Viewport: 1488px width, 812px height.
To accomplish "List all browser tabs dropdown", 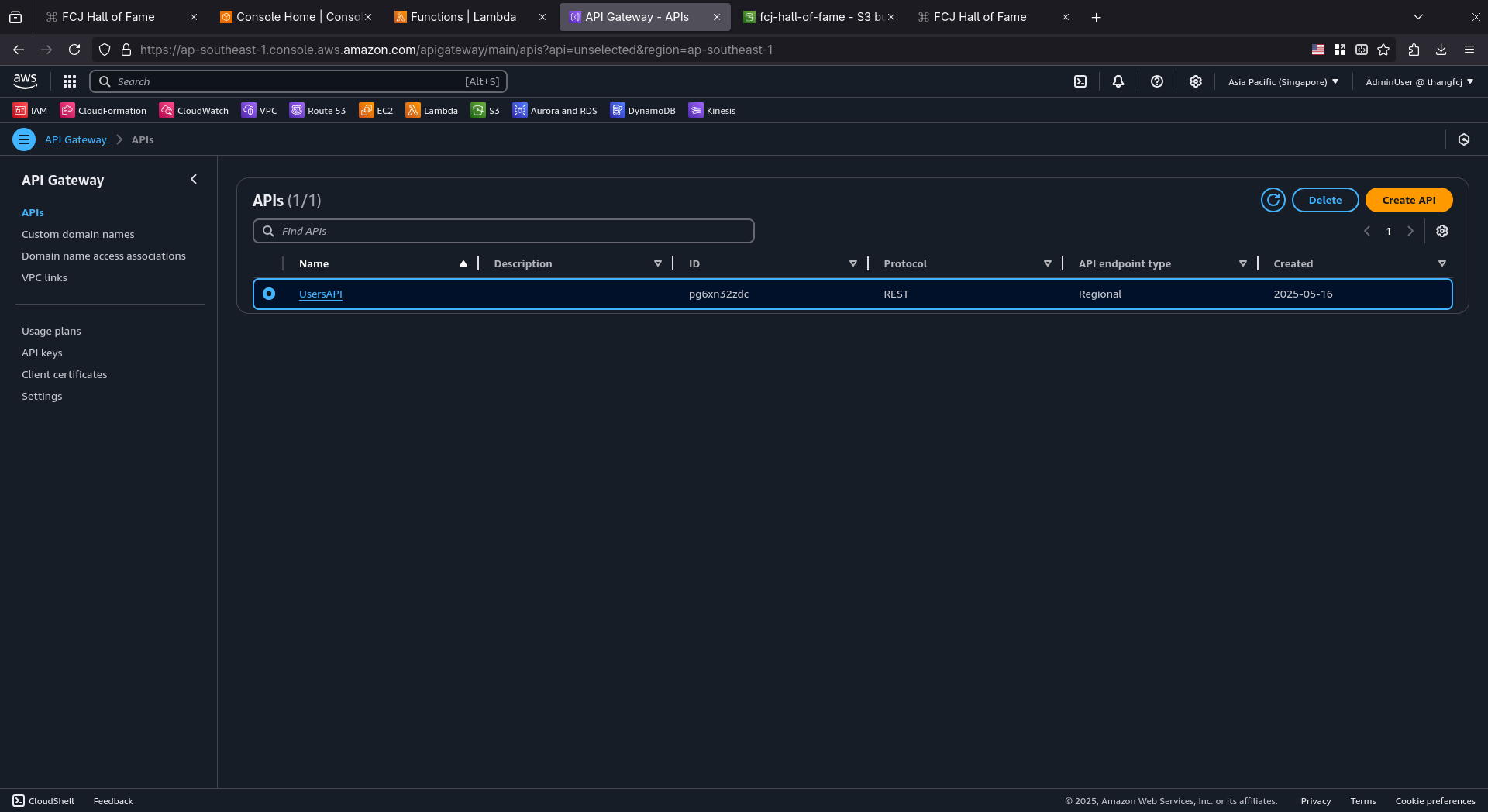I will click(x=1418, y=17).
